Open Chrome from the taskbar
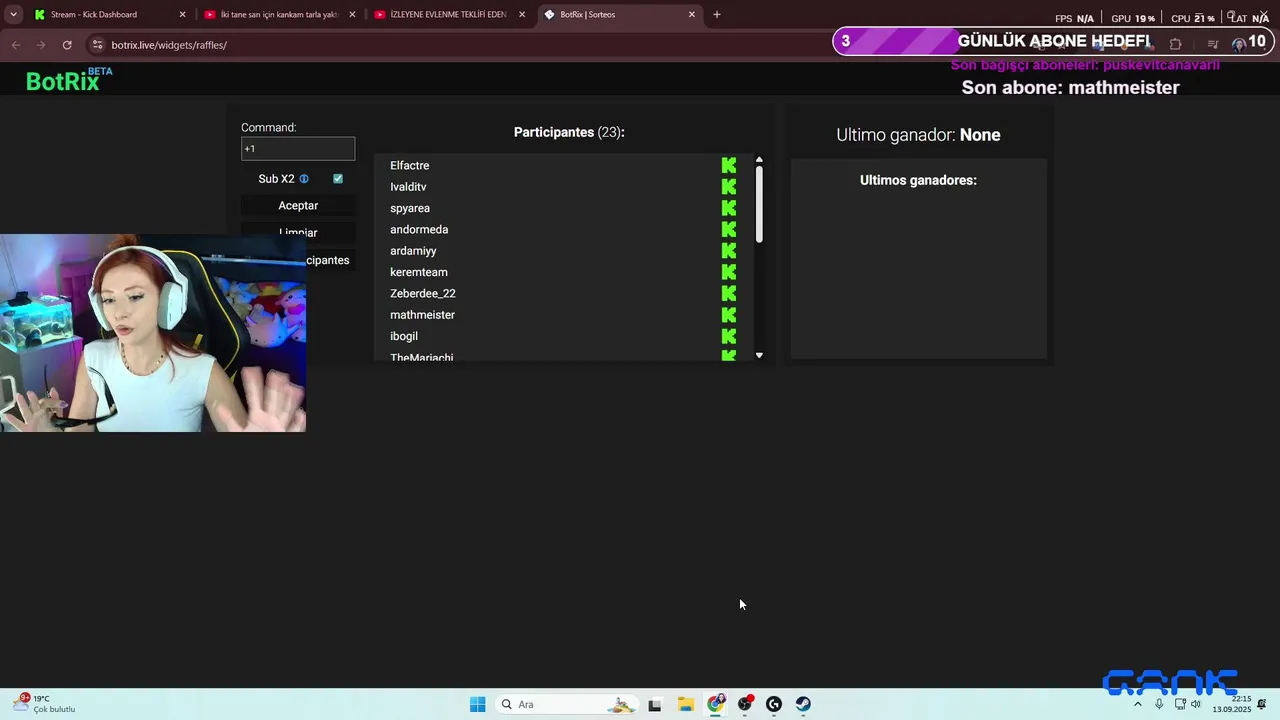The height and width of the screenshot is (720, 1280). (x=715, y=704)
